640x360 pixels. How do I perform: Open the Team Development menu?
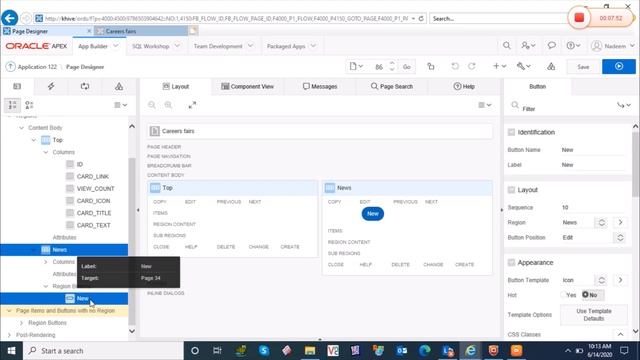click(223, 46)
